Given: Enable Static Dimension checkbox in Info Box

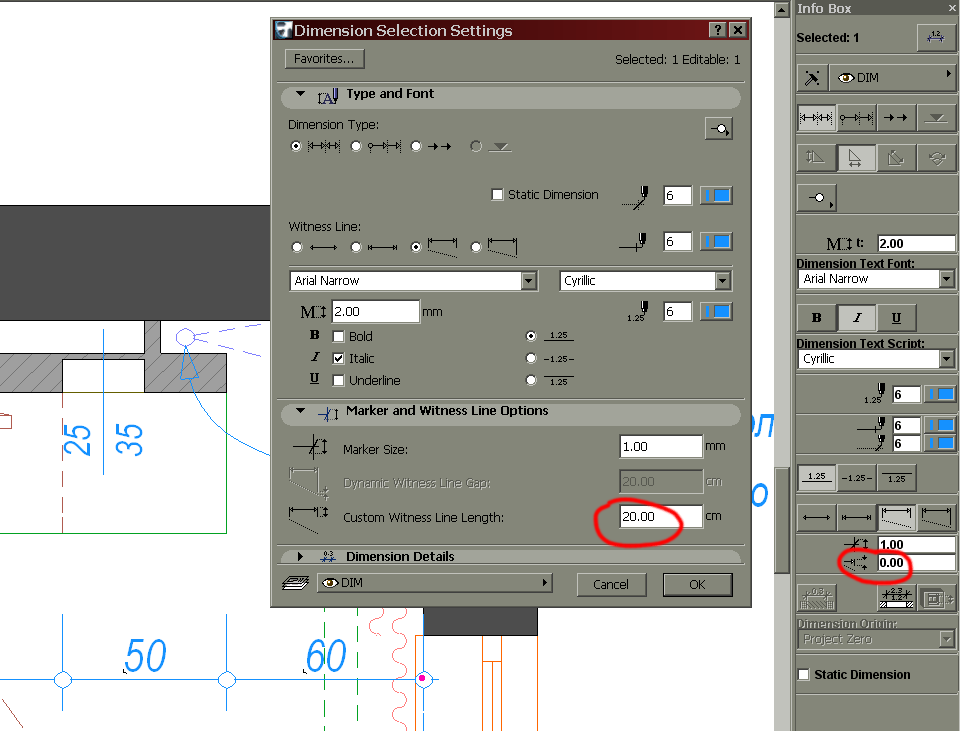Looking at the screenshot, I should pyautogui.click(x=803, y=674).
